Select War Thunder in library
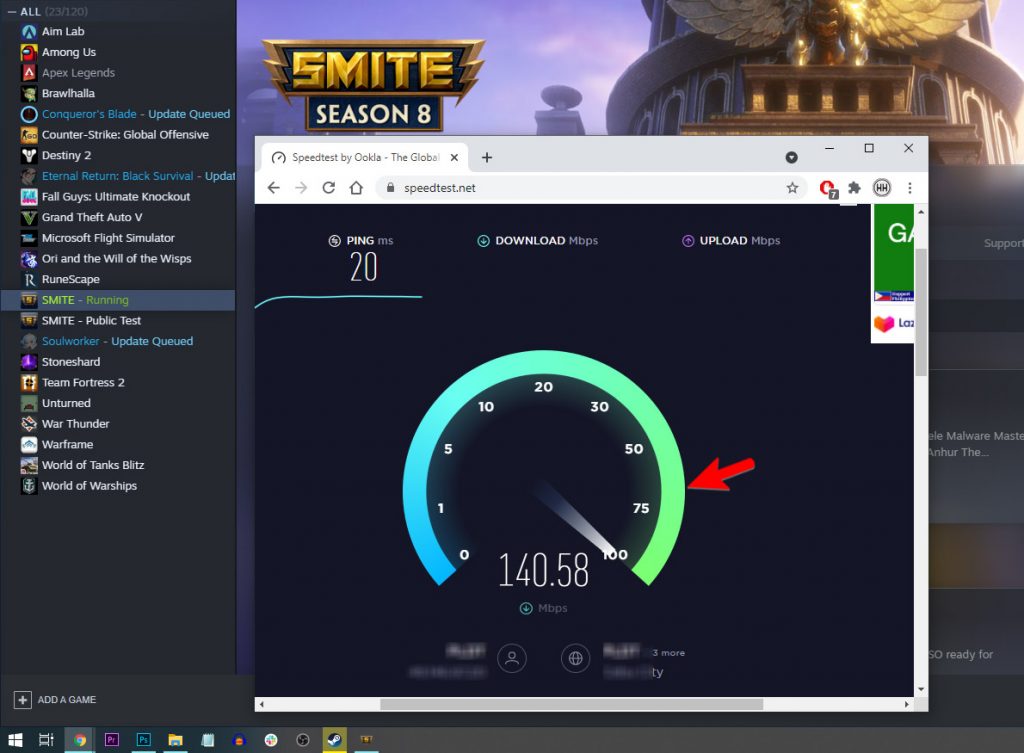 [x=75, y=424]
